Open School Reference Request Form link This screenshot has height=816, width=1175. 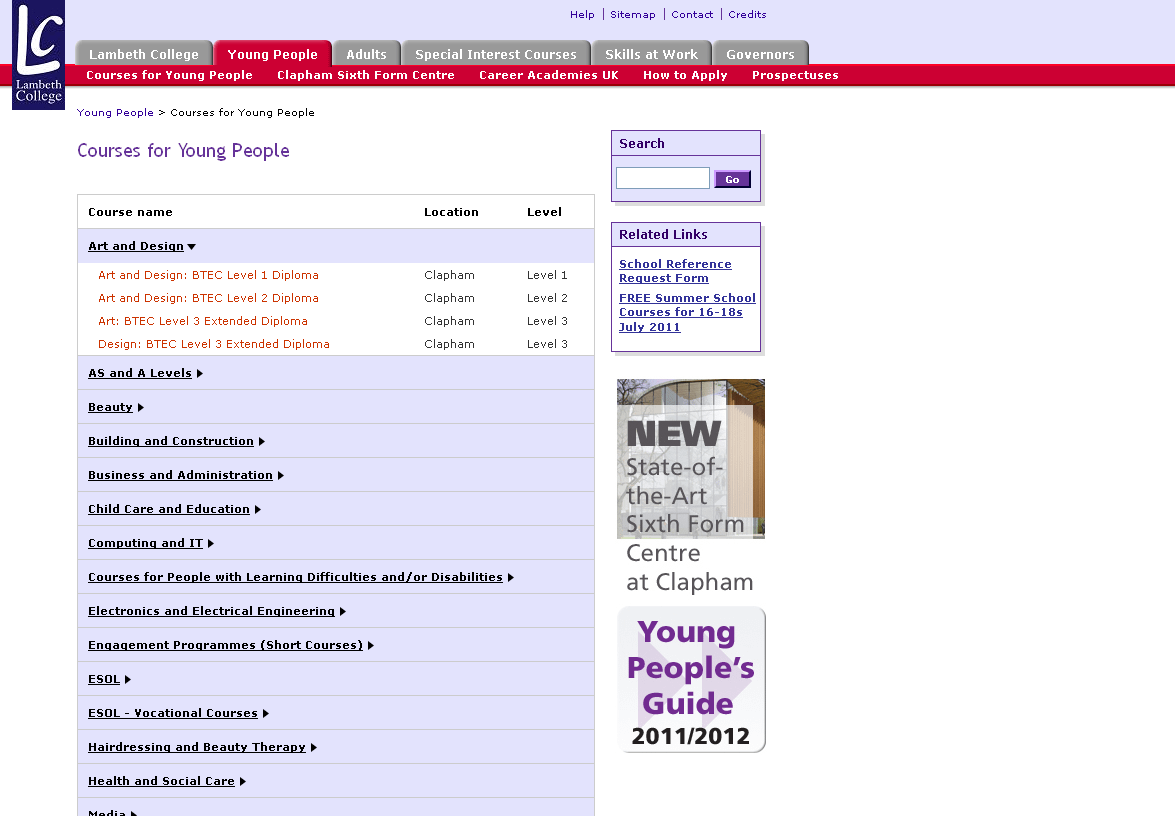pyautogui.click(x=675, y=271)
